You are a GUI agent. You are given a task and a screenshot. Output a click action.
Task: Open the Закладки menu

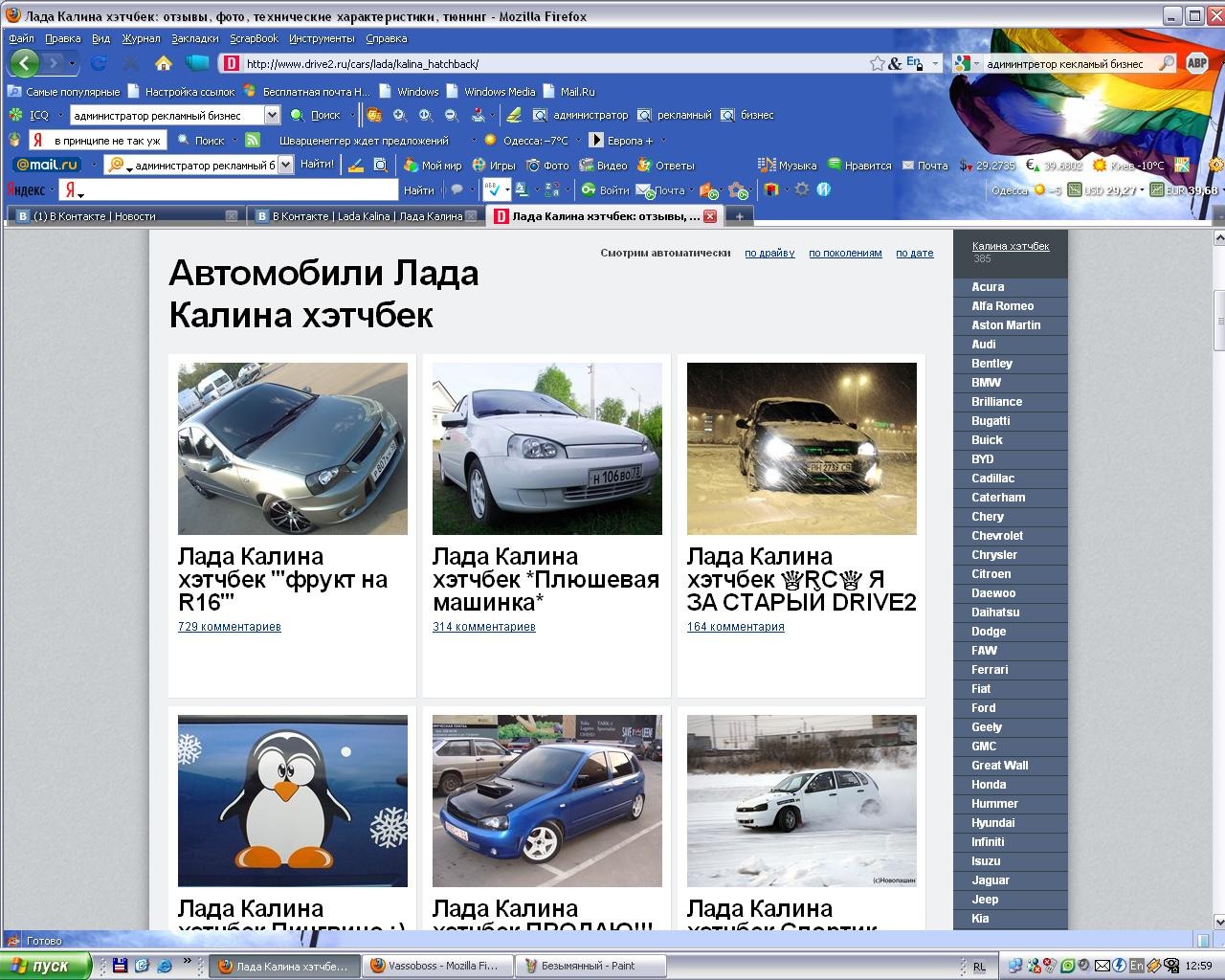point(195,38)
